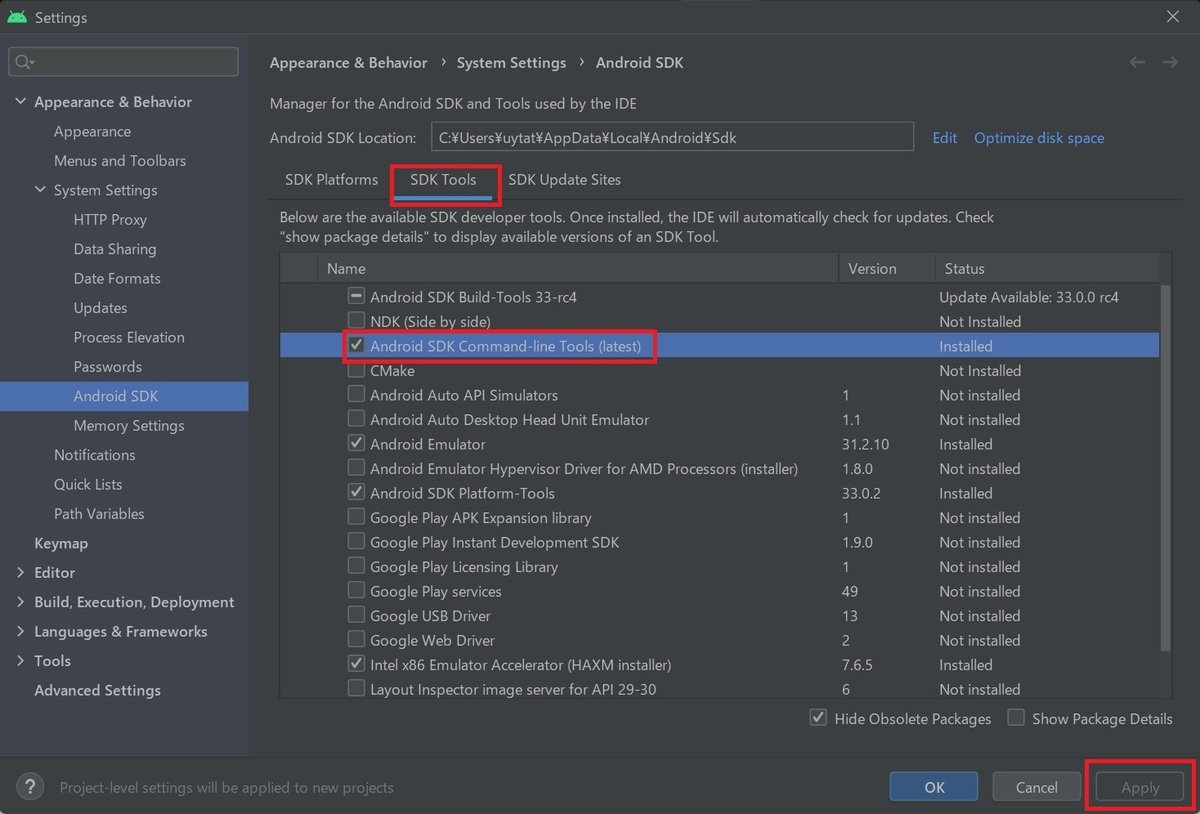Go back with the left arrow icon
1200x814 pixels.
(1137, 62)
